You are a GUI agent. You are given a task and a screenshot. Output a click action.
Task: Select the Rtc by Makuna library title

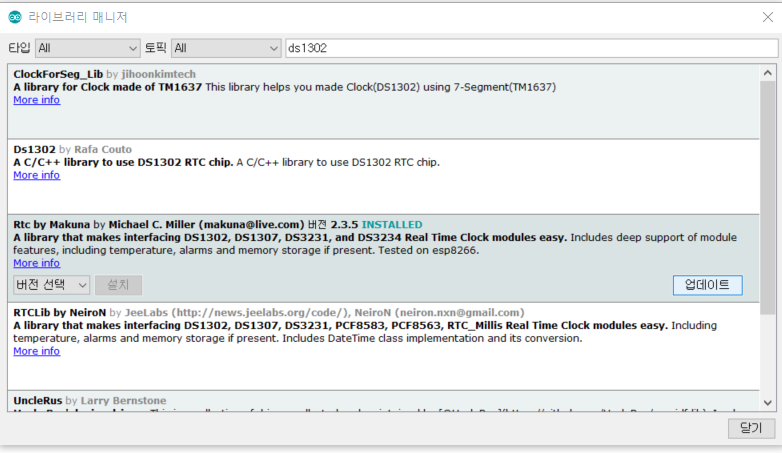tap(51, 225)
